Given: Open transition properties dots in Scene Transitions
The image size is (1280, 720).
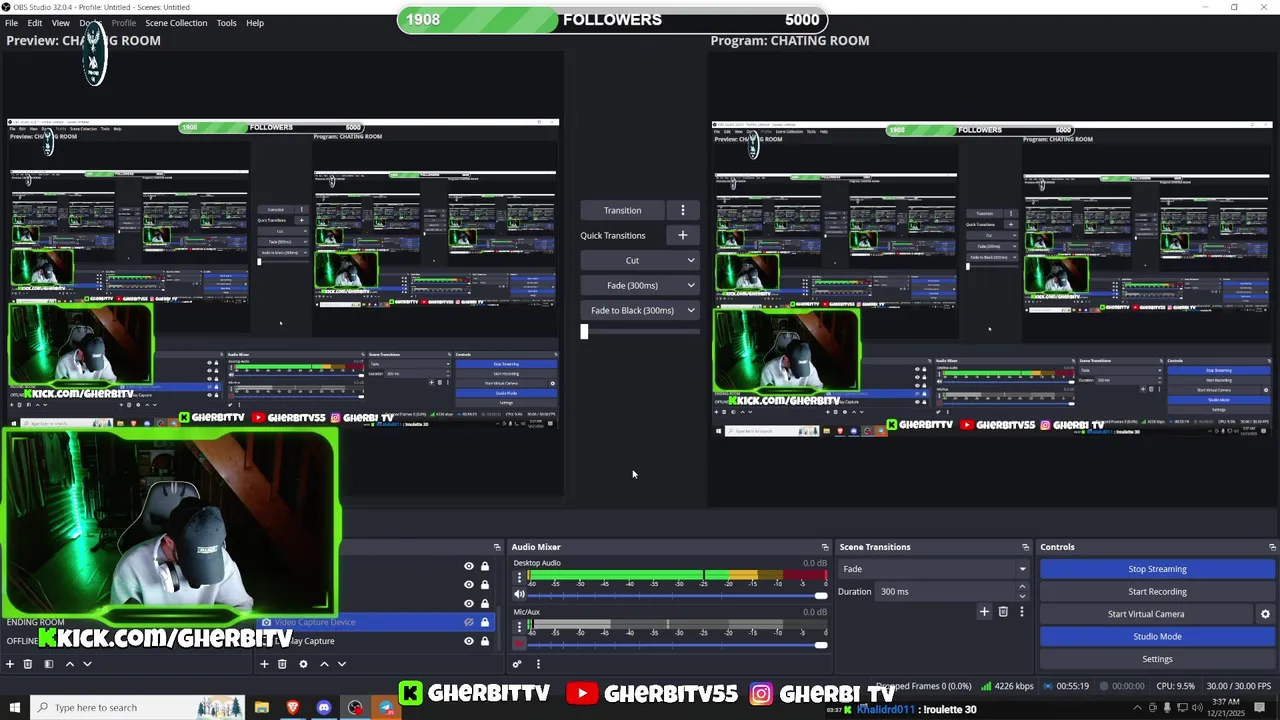Looking at the screenshot, I should tap(1021, 612).
